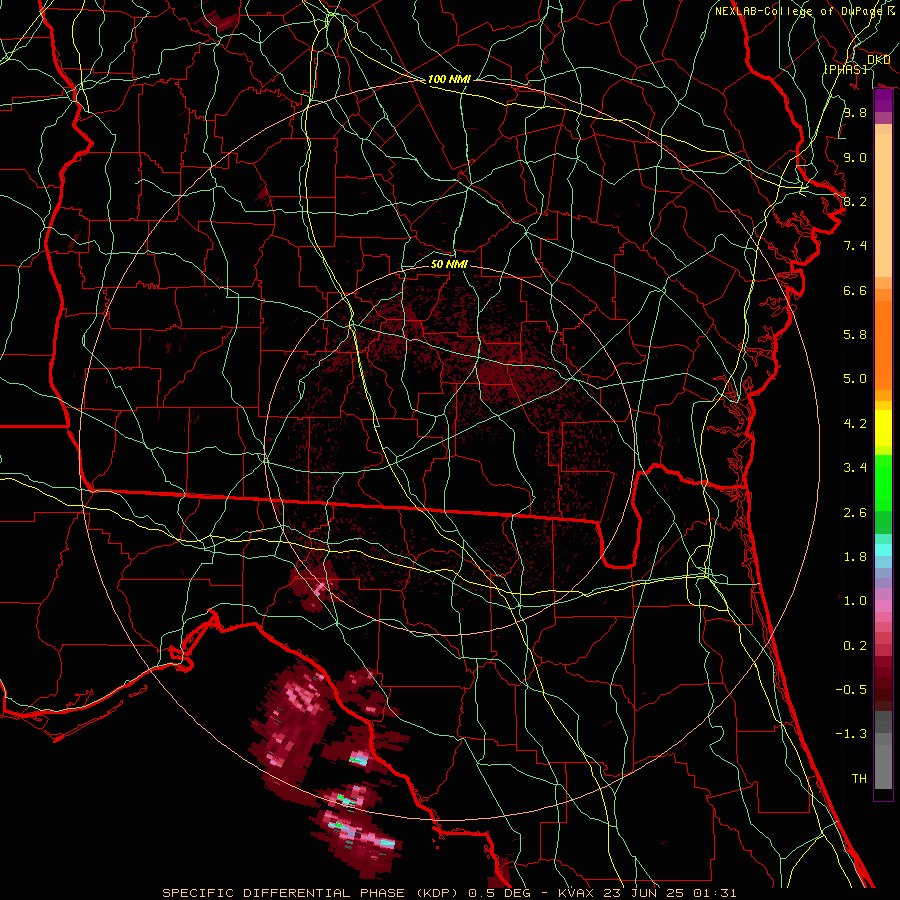Click the 50 NMI range ring label
Viewport: 900px width, 900px height.
tap(449, 264)
